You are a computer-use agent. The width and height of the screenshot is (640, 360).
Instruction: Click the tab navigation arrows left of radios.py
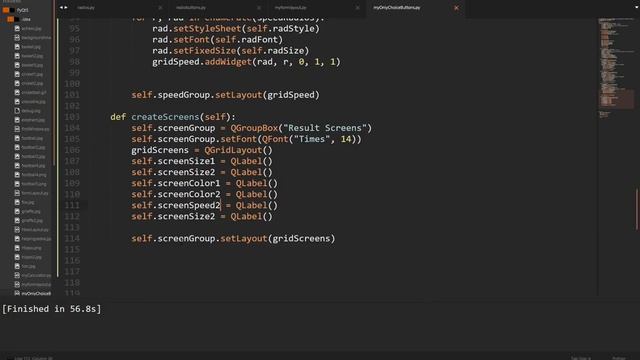(64, 7)
